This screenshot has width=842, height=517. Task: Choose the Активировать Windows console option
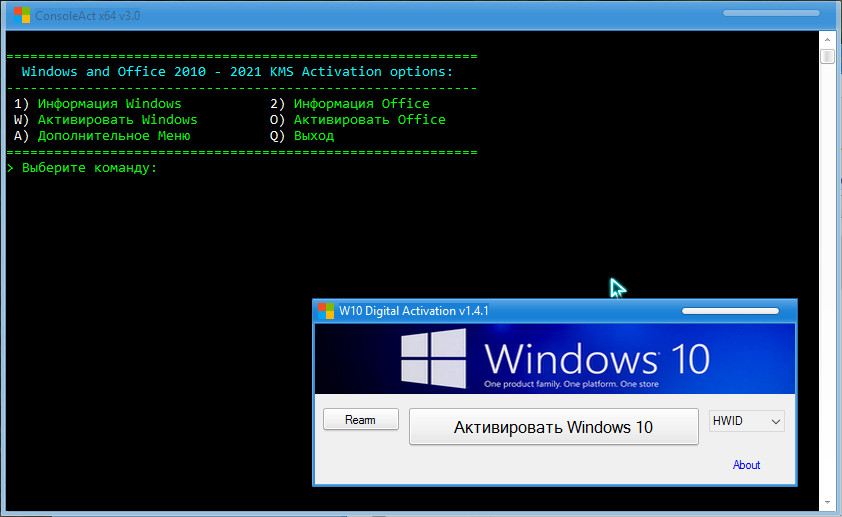coord(117,119)
